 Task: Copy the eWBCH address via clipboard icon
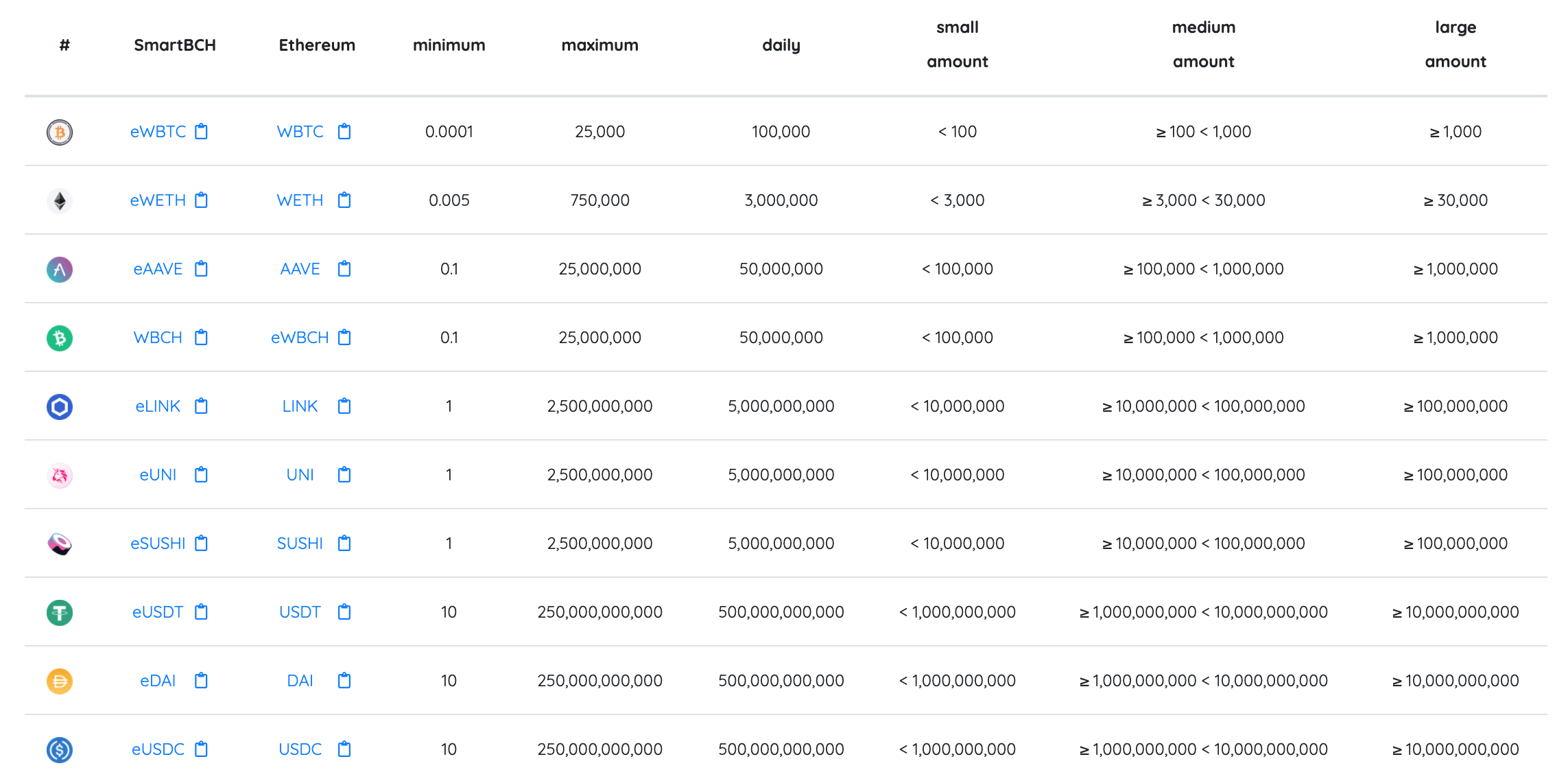pos(344,337)
